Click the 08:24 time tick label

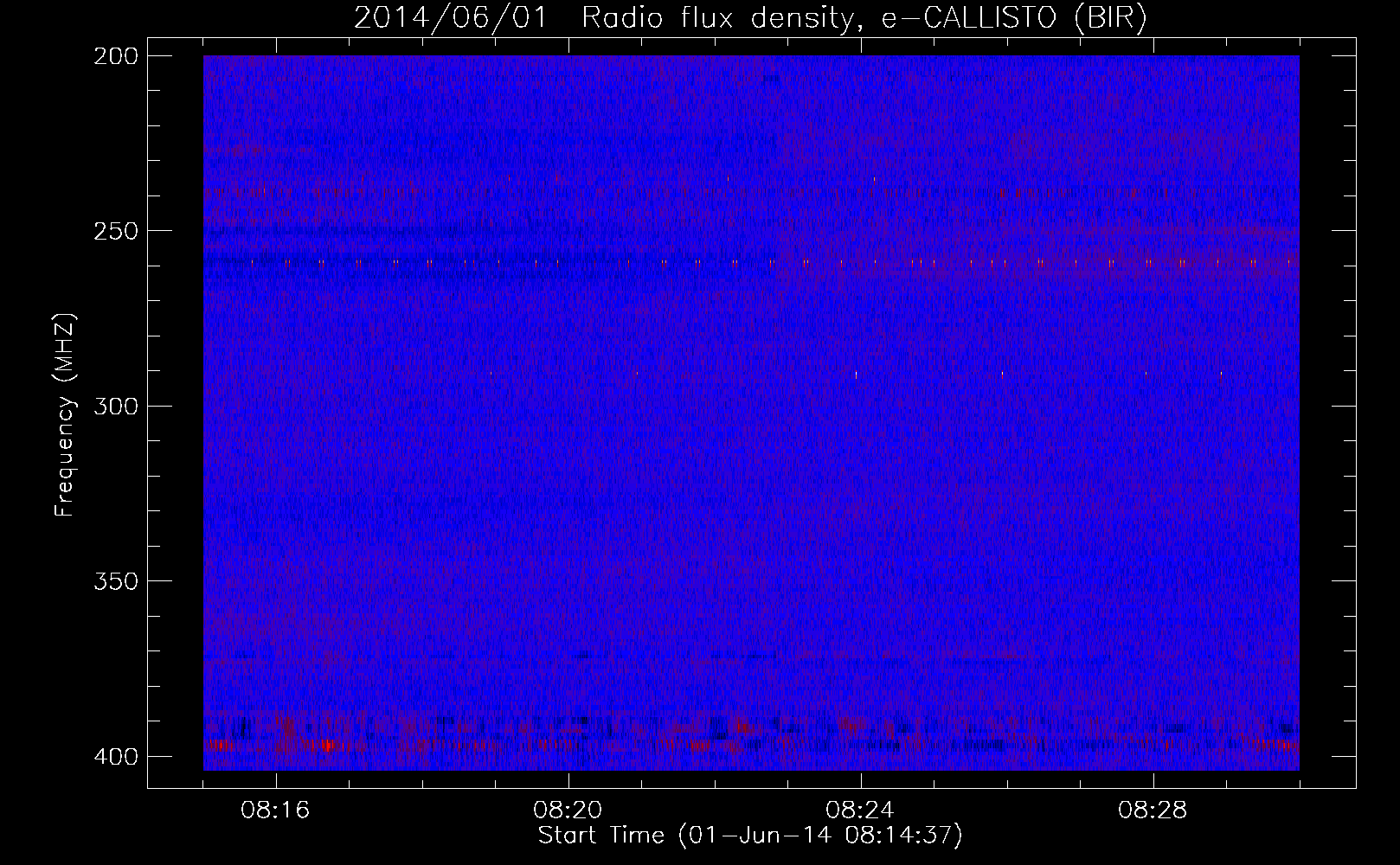[860, 811]
